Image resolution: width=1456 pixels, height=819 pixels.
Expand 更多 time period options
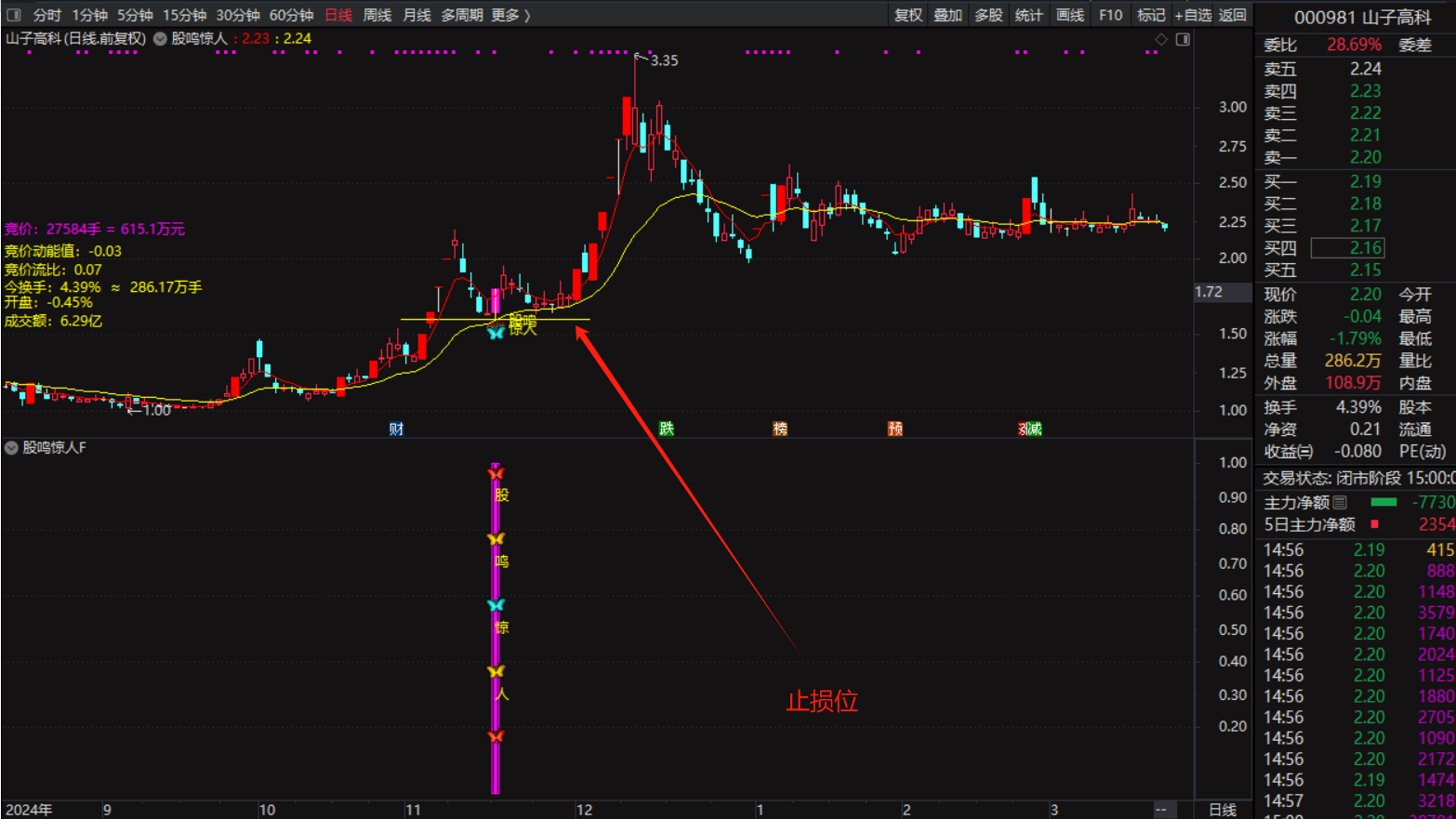click(510, 15)
